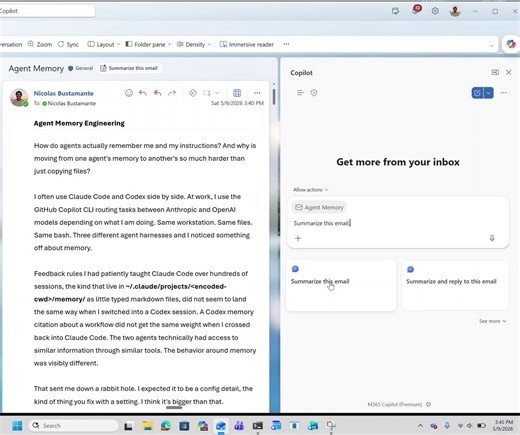
Task: Add an emoji reaction to the email
Action: click(x=129, y=93)
